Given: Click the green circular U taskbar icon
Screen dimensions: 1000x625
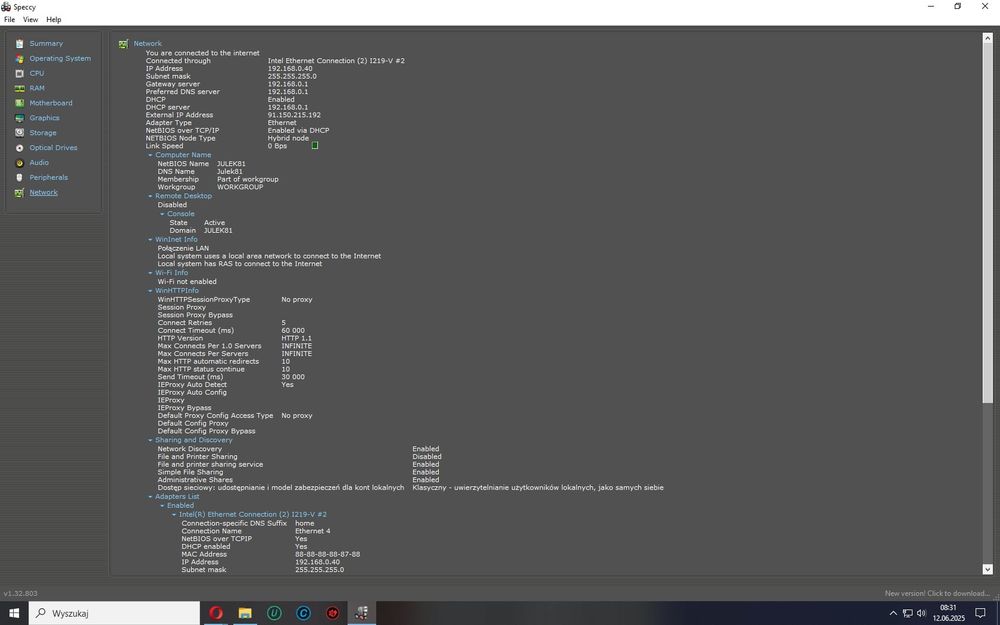Looking at the screenshot, I should tap(274, 613).
